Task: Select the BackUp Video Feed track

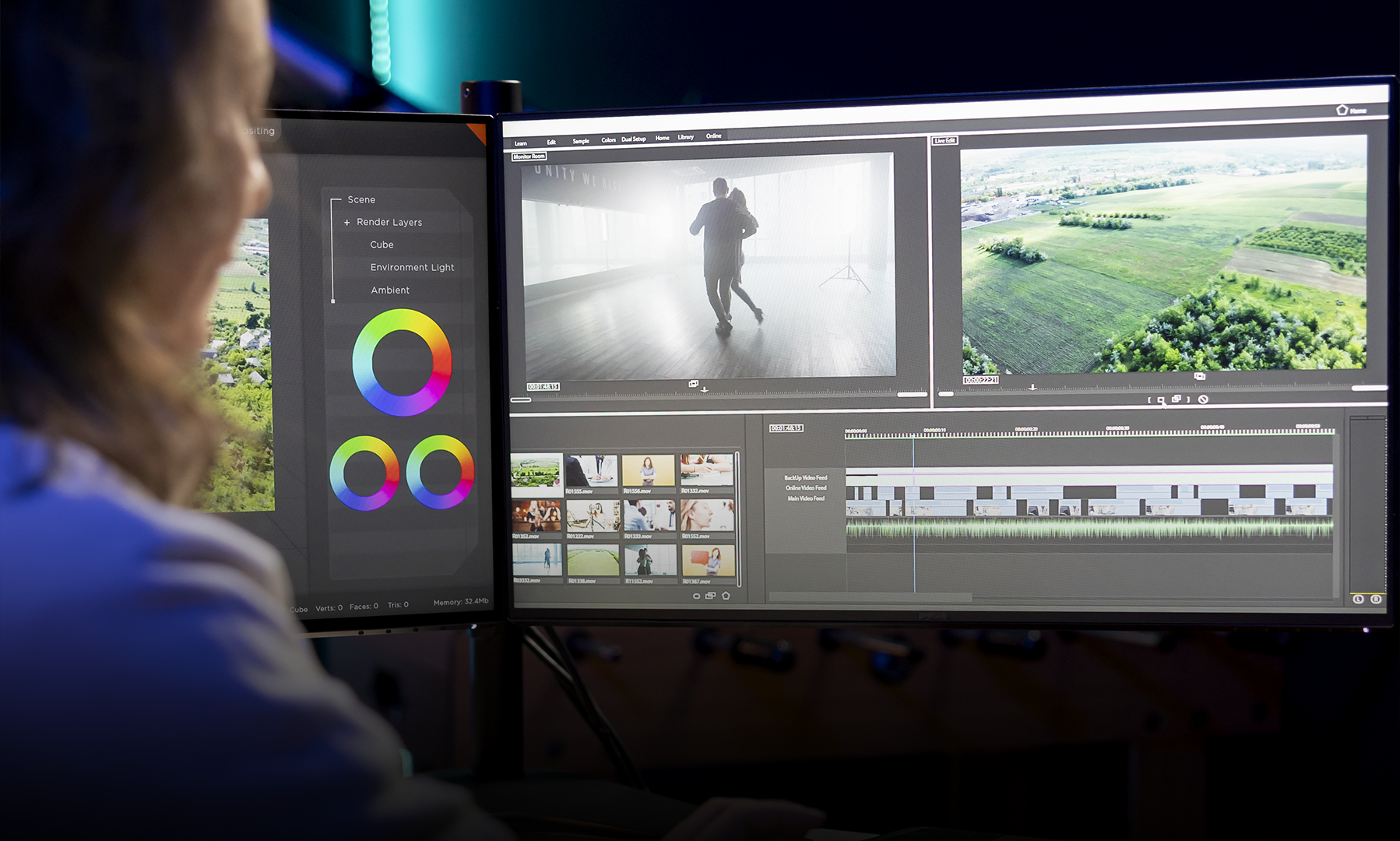Action: click(x=805, y=477)
